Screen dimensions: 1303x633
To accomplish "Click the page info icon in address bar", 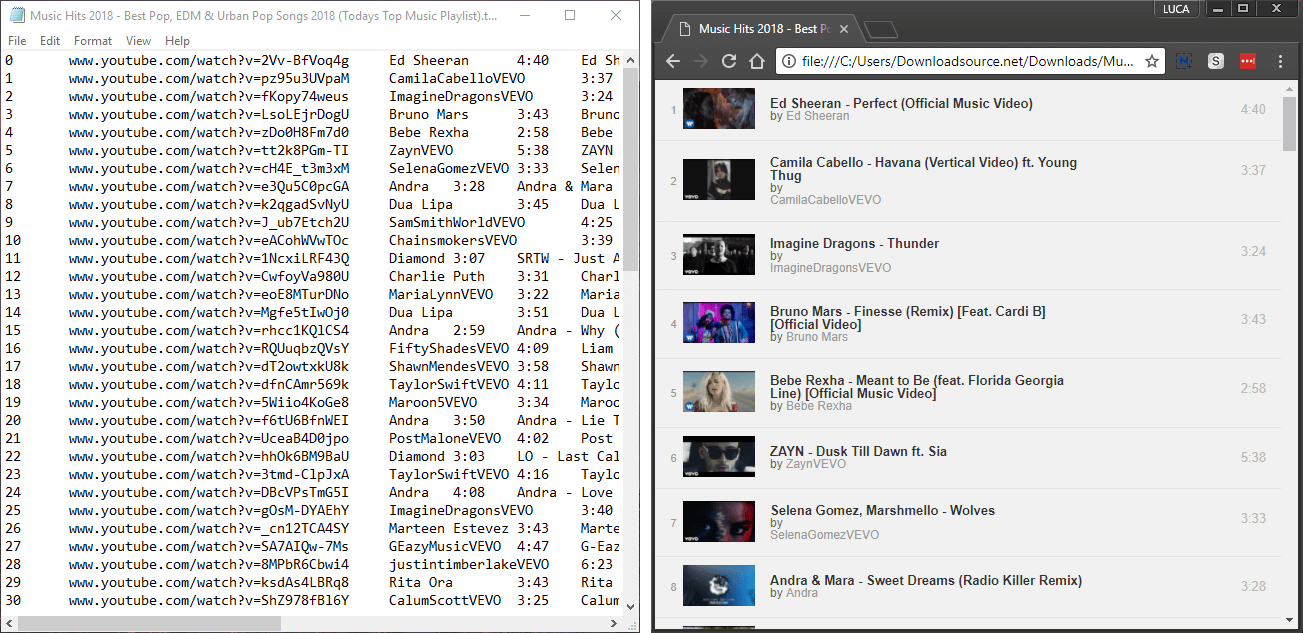I will (x=789, y=61).
